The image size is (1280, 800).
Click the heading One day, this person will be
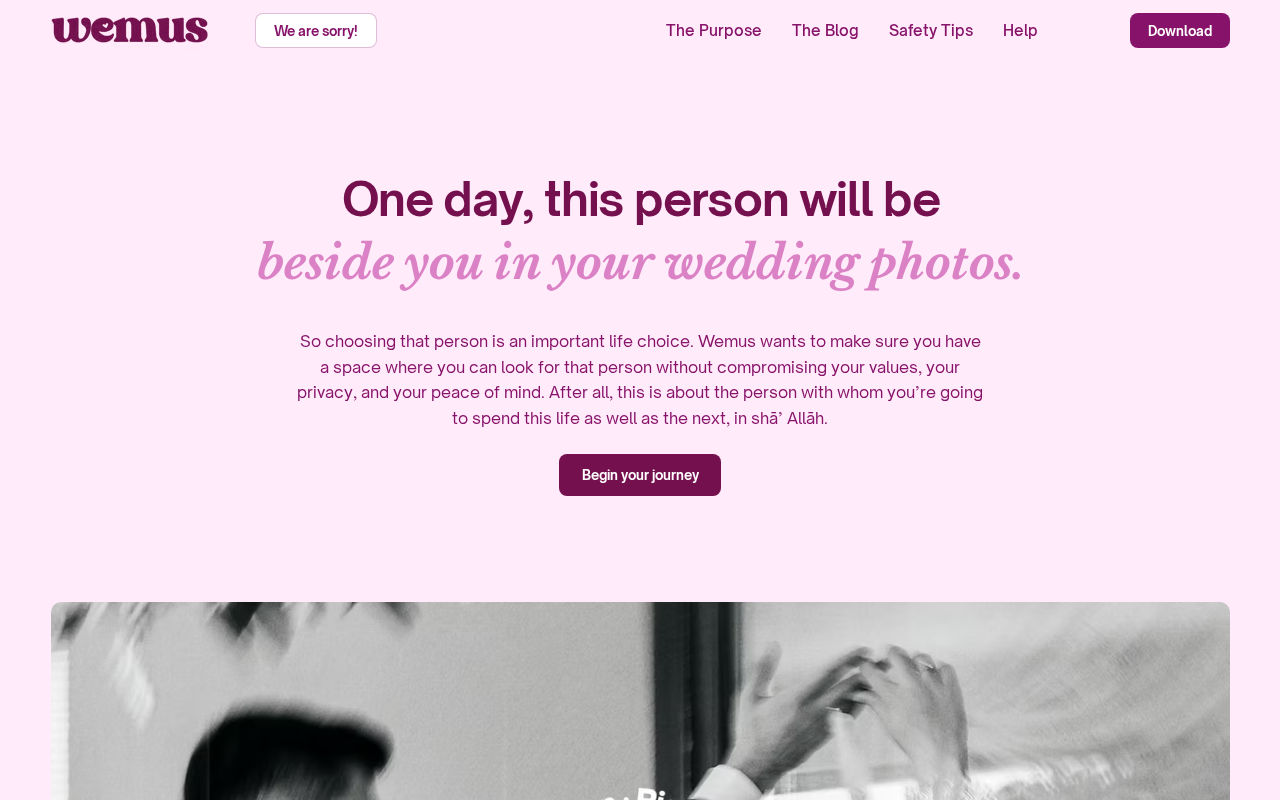point(641,199)
